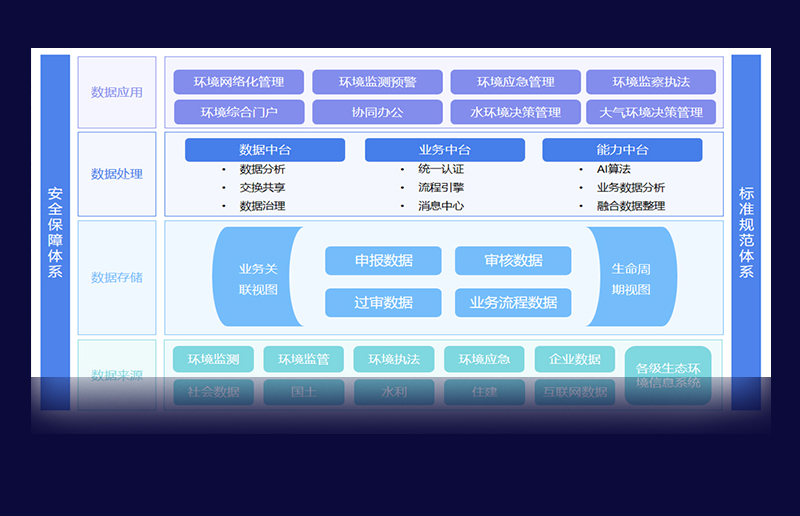Click the 各级生态环境信息系统 block
Screen dimensions: 800x516
point(668,375)
